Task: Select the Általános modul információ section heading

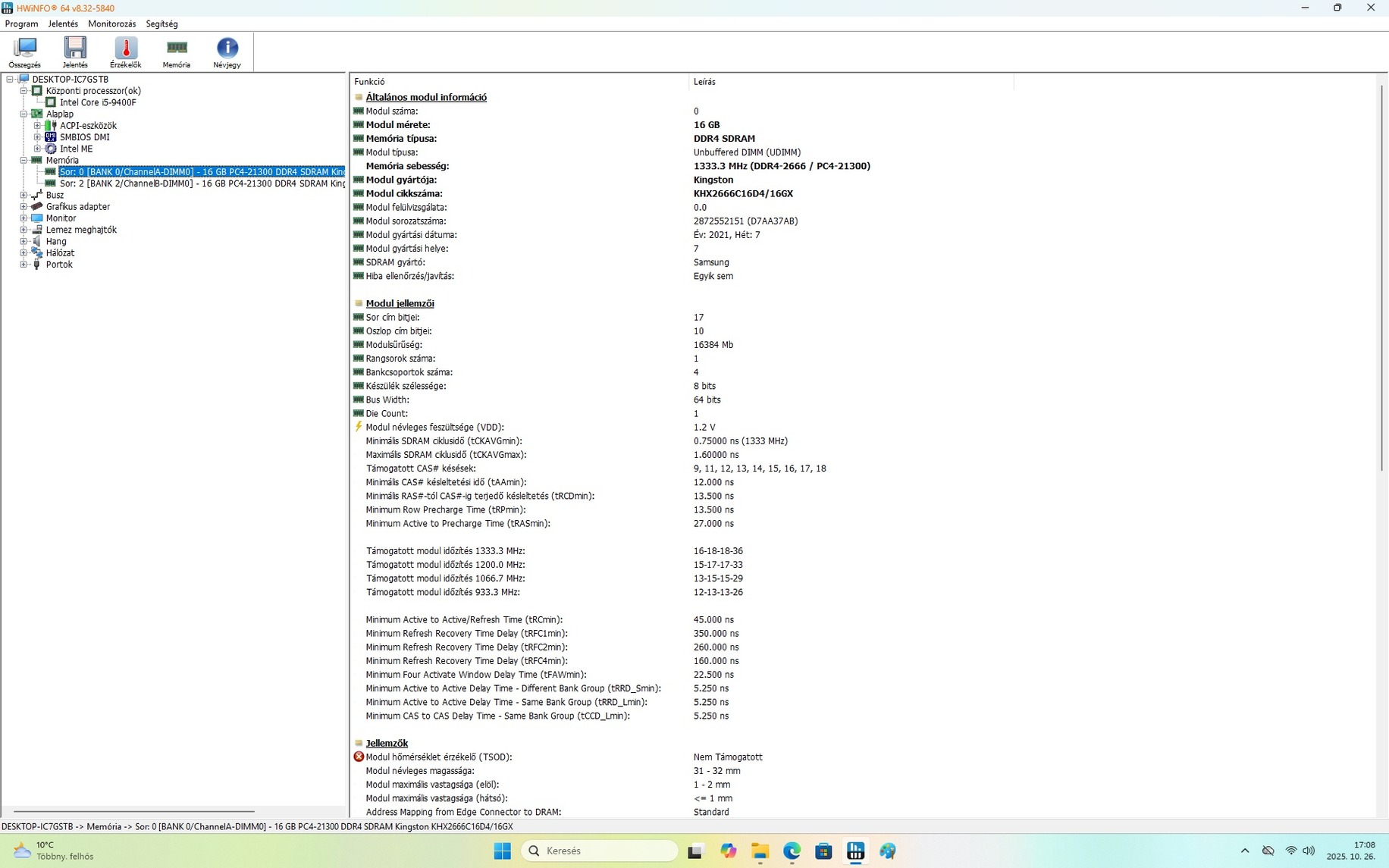Action: (x=426, y=97)
